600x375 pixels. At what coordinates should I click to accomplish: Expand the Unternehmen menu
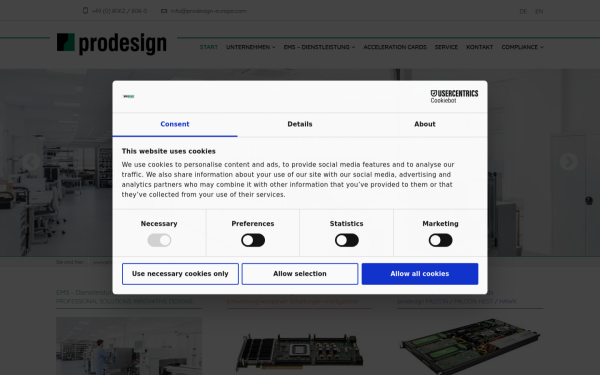251,47
